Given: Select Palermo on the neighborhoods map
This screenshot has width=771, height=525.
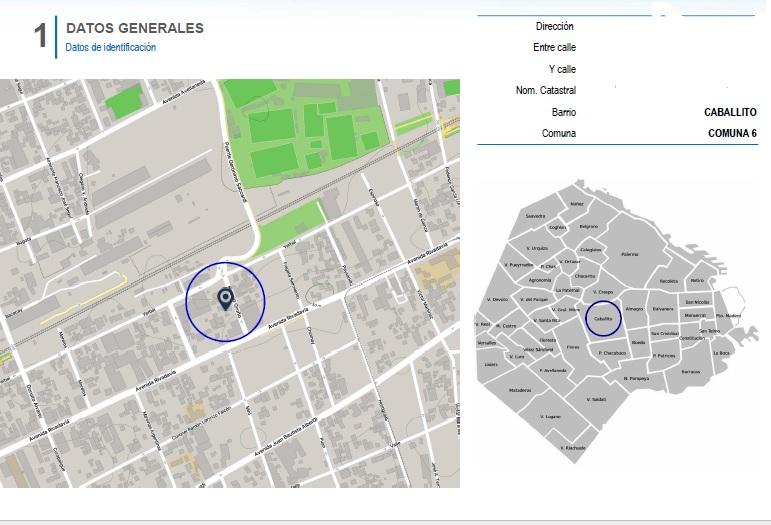Looking at the screenshot, I should (x=629, y=254).
